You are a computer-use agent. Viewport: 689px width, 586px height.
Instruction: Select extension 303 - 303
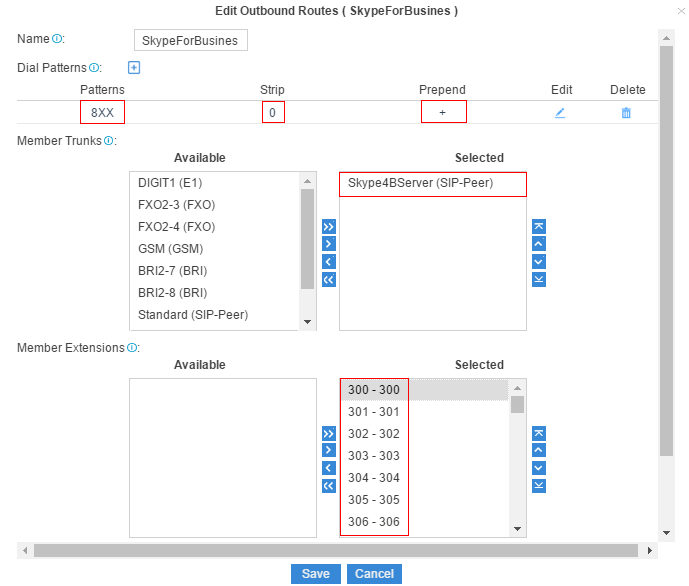(424, 456)
